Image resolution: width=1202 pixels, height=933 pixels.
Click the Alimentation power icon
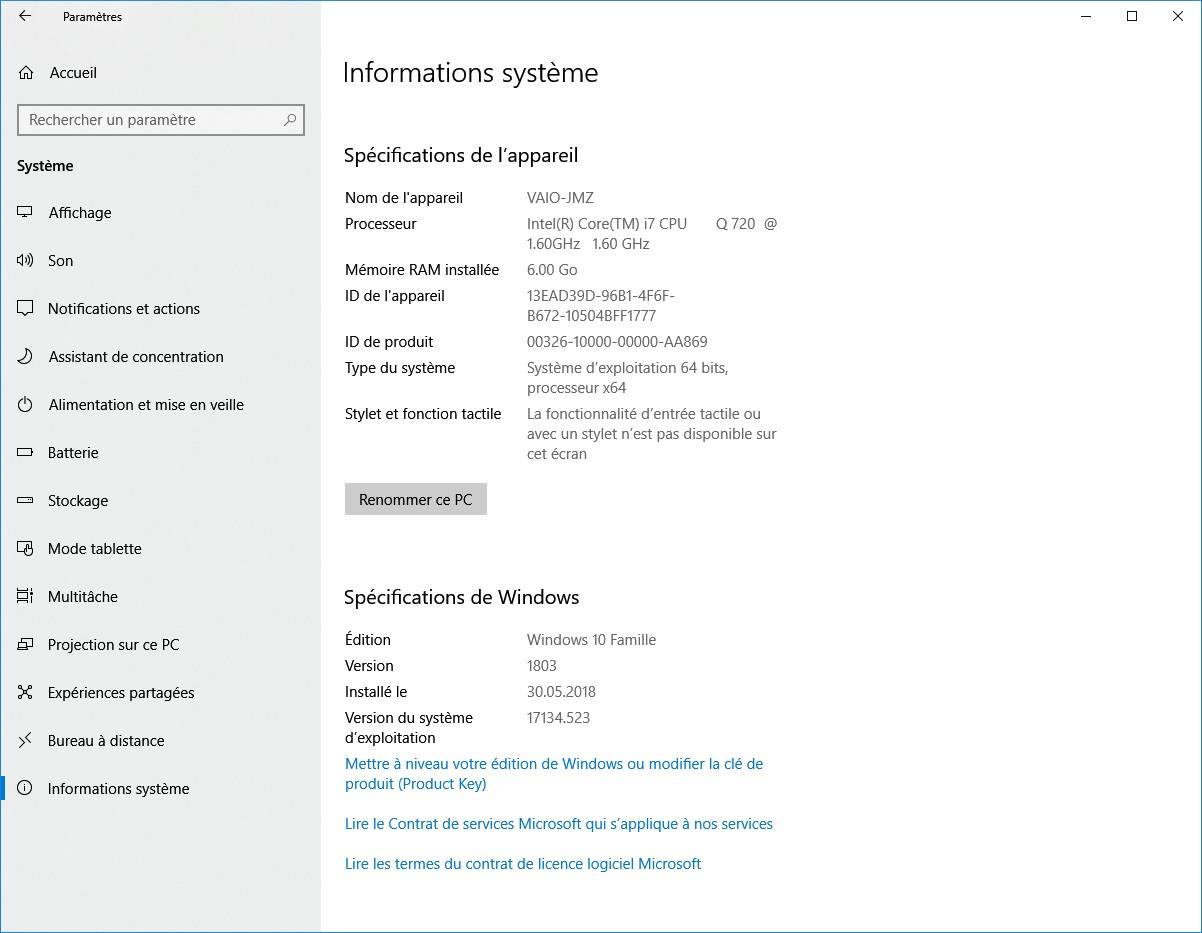[26, 405]
